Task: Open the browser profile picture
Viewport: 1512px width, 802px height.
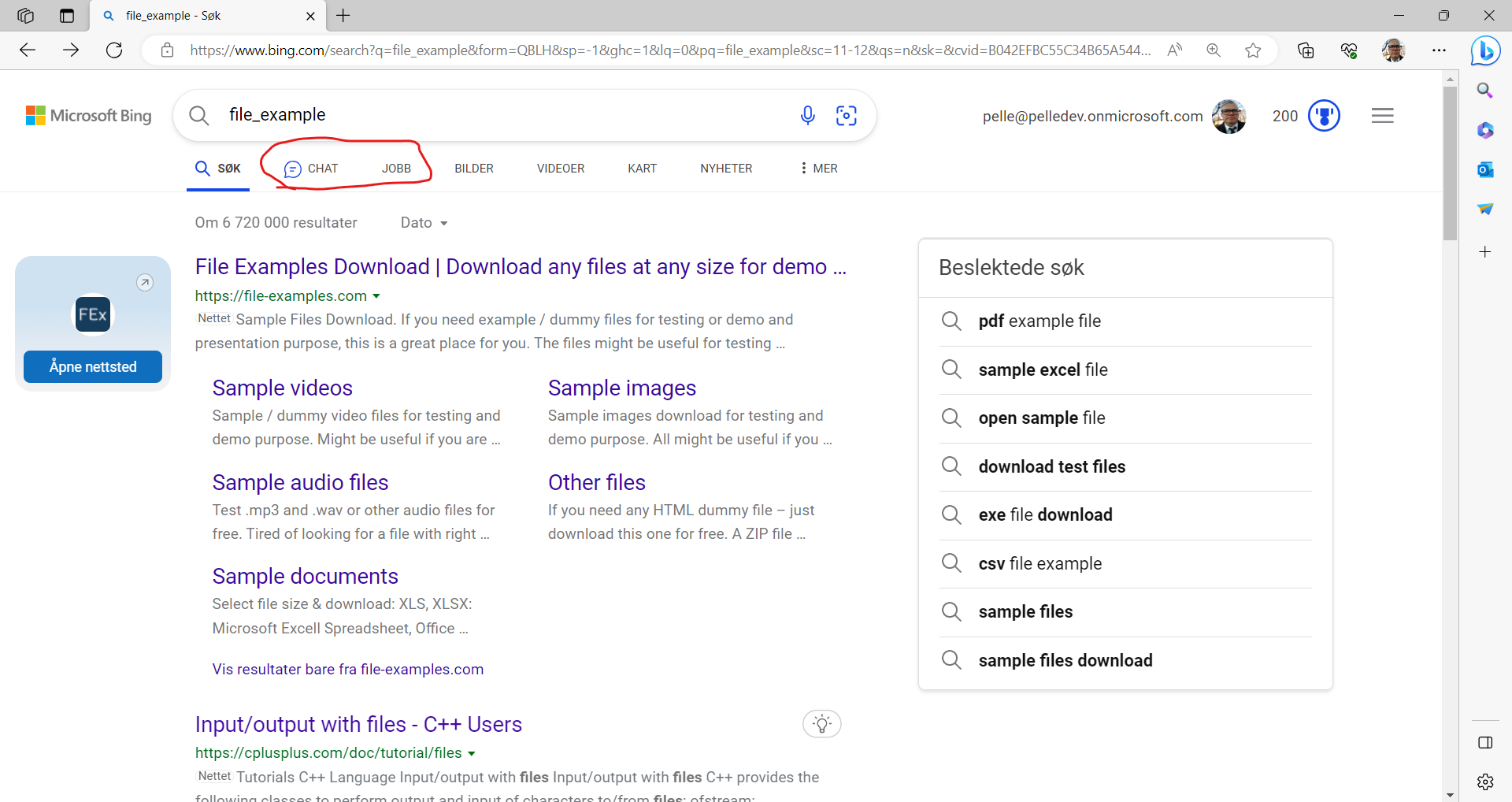Action: (x=1393, y=50)
